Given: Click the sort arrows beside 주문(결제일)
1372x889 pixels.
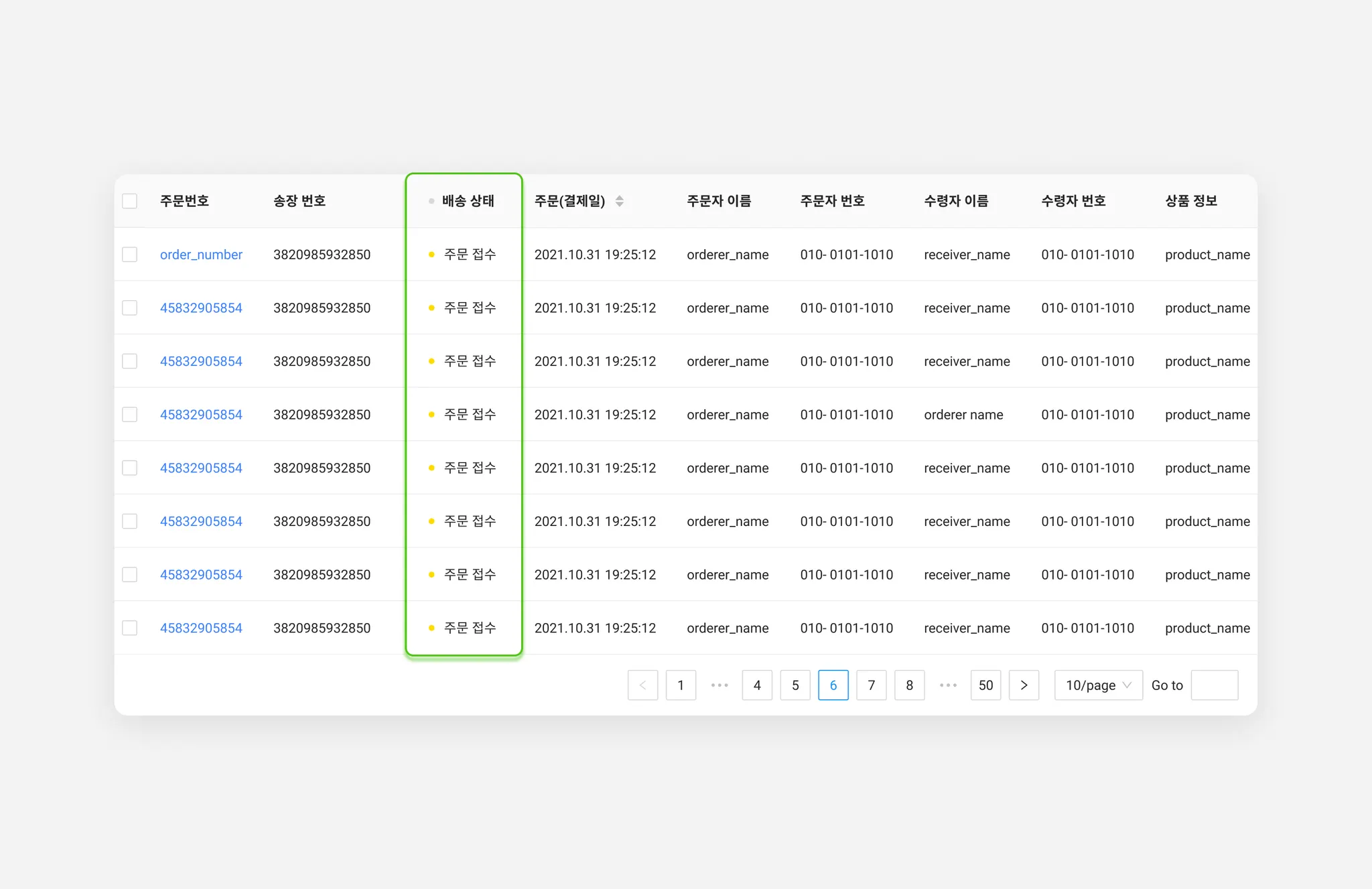Looking at the screenshot, I should tap(619, 201).
